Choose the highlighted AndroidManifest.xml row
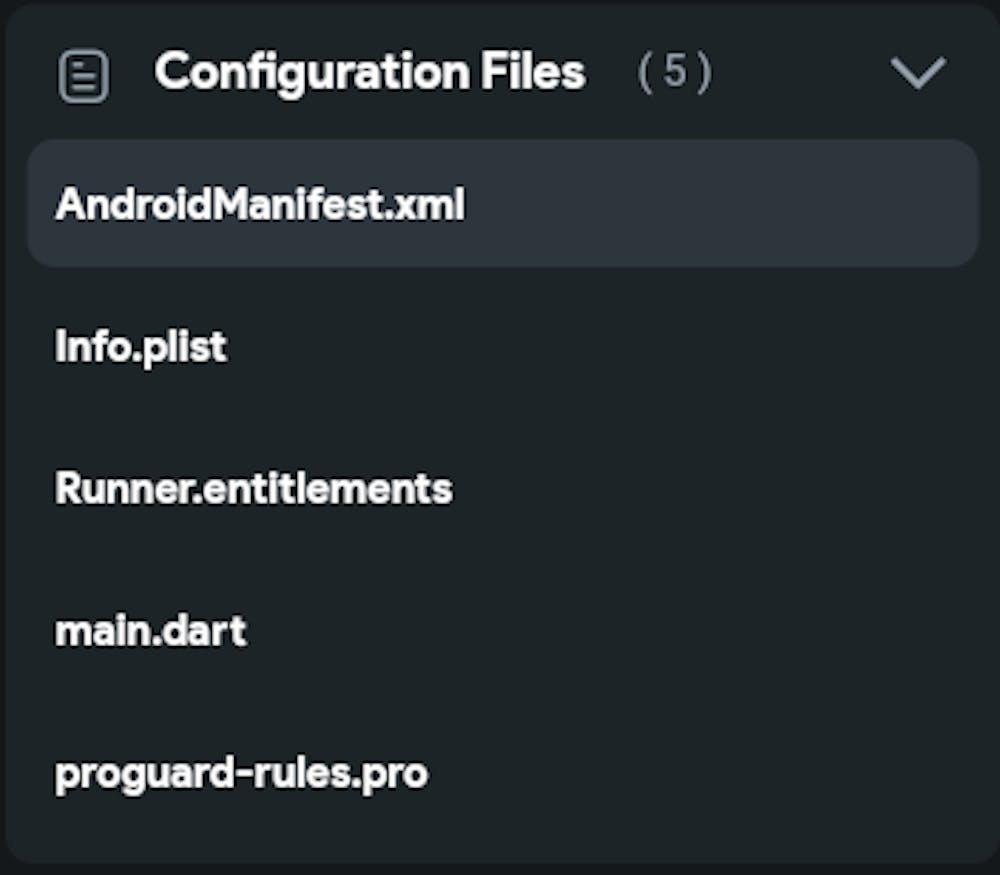1000x875 pixels. pos(502,204)
